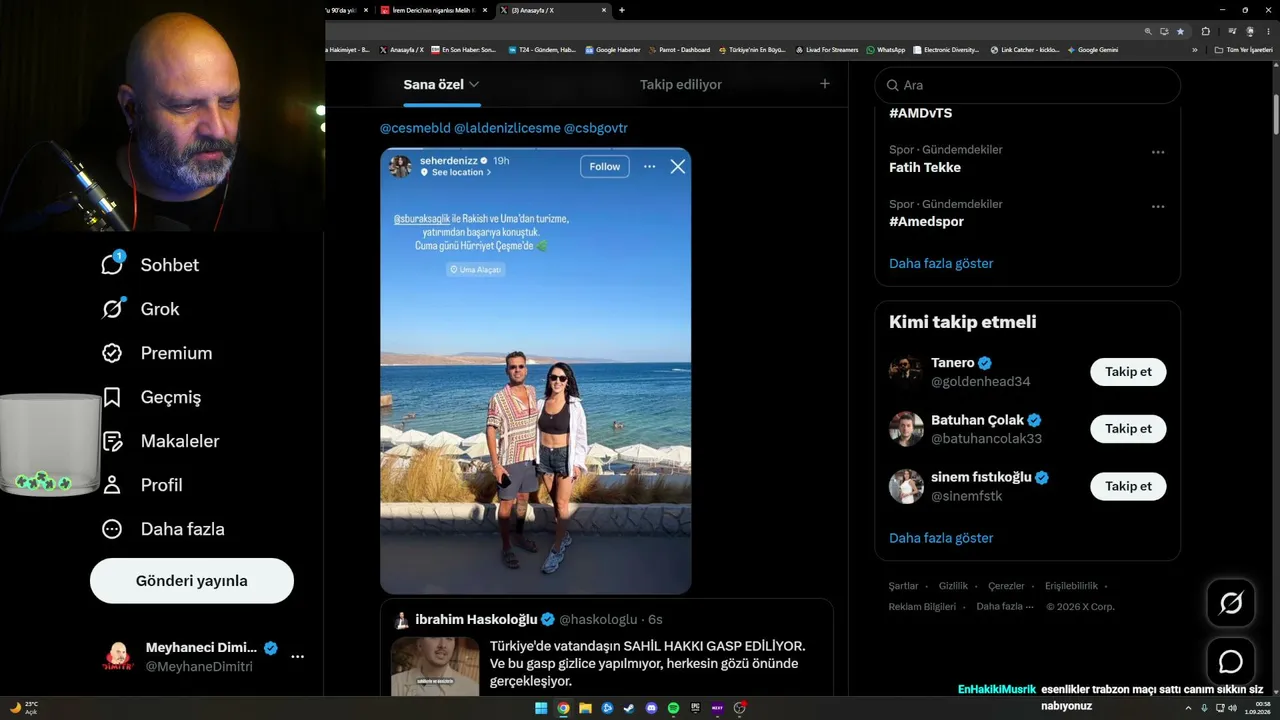Image resolution: width=1280 pixels, height=720 pixels.
Task: Open İbrahim Haskoloğlu tweet video thumbnail
Action: pos(435,667)
